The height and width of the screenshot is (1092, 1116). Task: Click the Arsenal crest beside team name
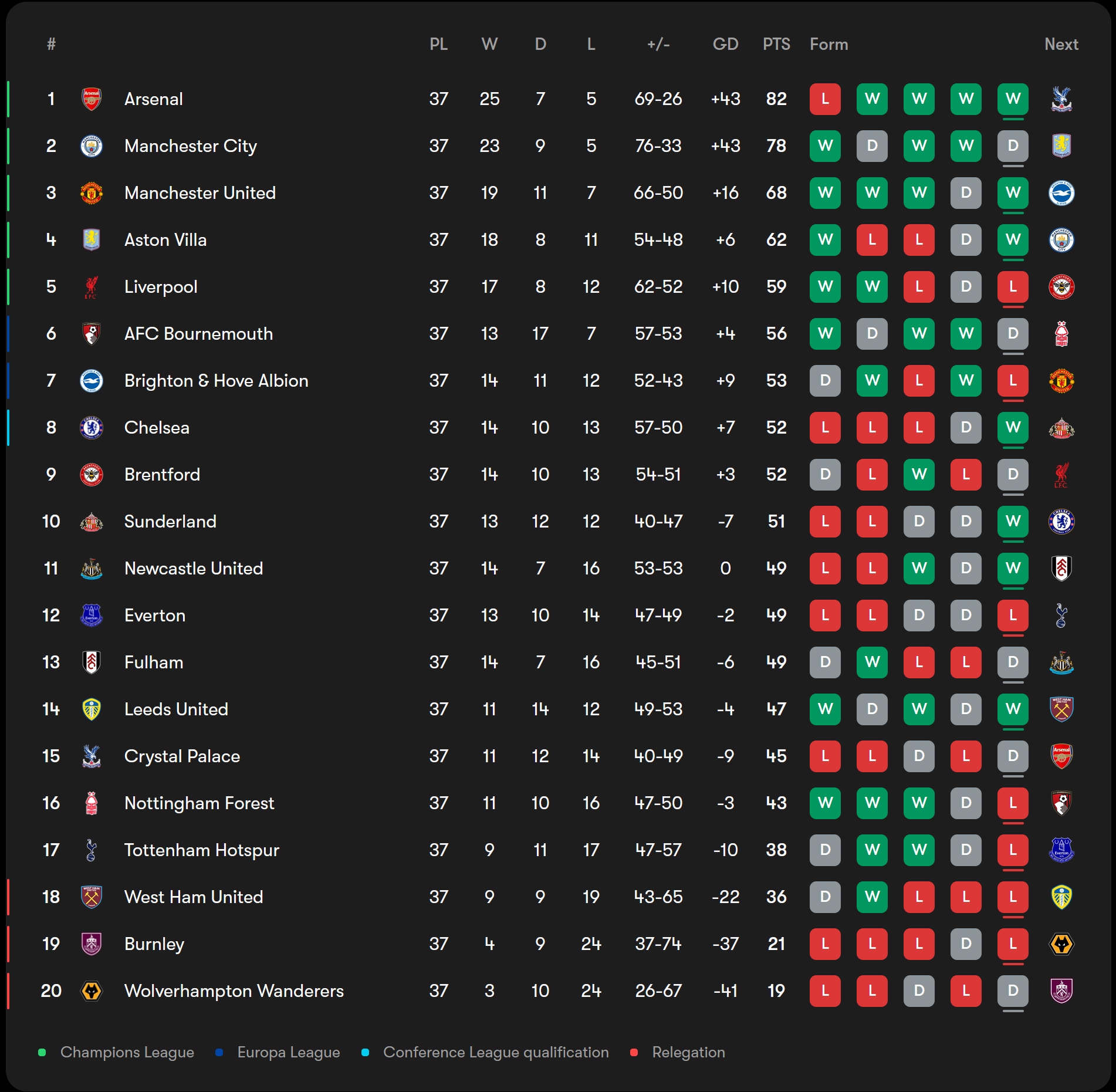click(92, 99)
